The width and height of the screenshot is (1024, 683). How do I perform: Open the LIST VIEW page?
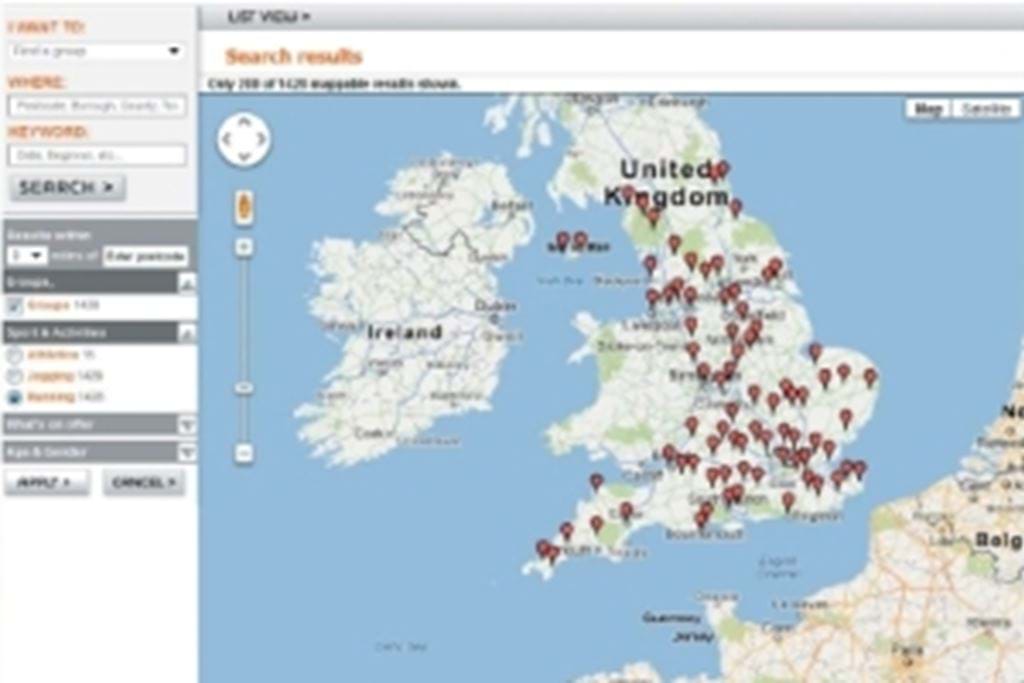point(267,15)
